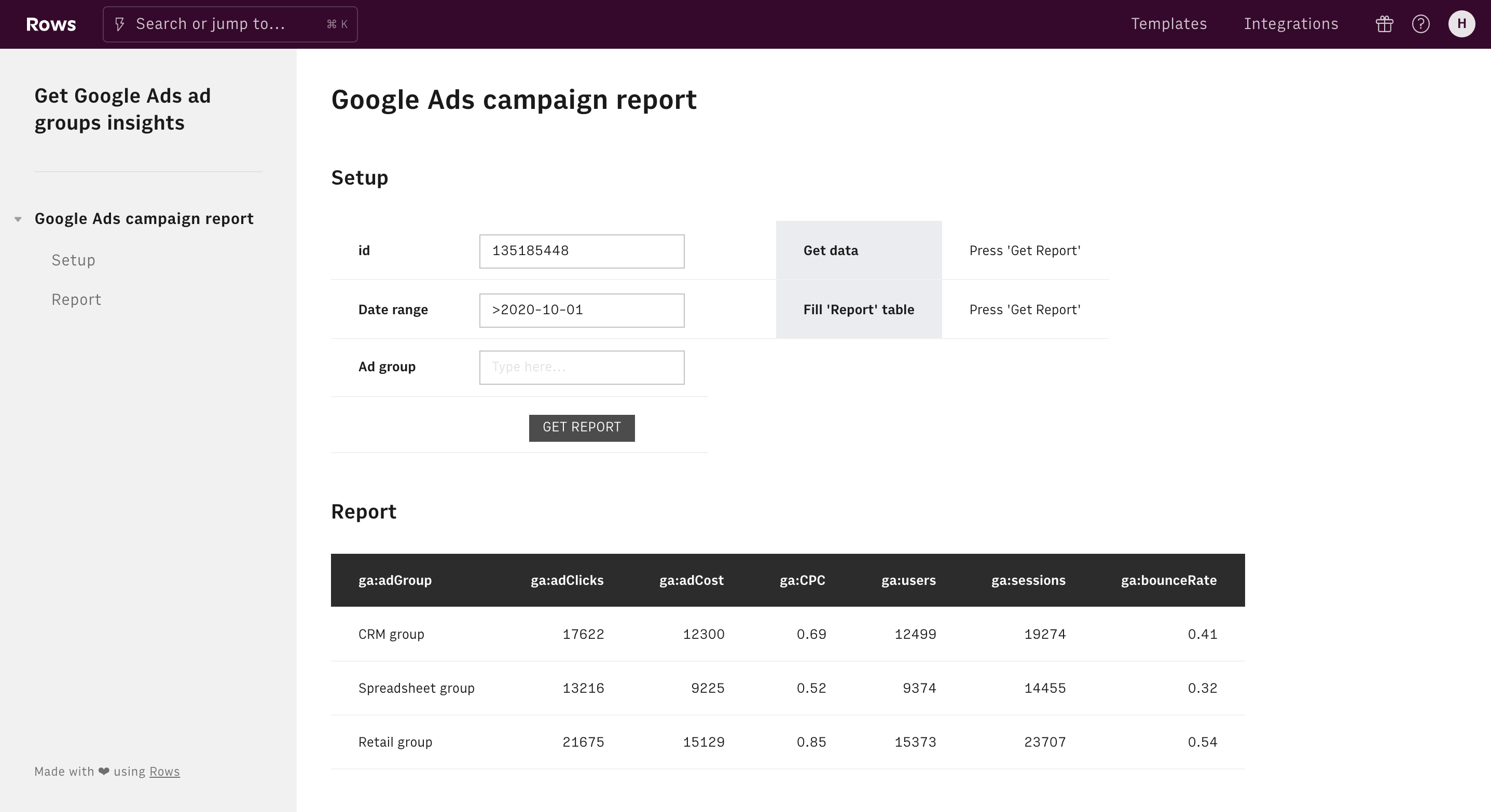
Task: Click the empty Ad group input
Action: click(x=581, y=367)
